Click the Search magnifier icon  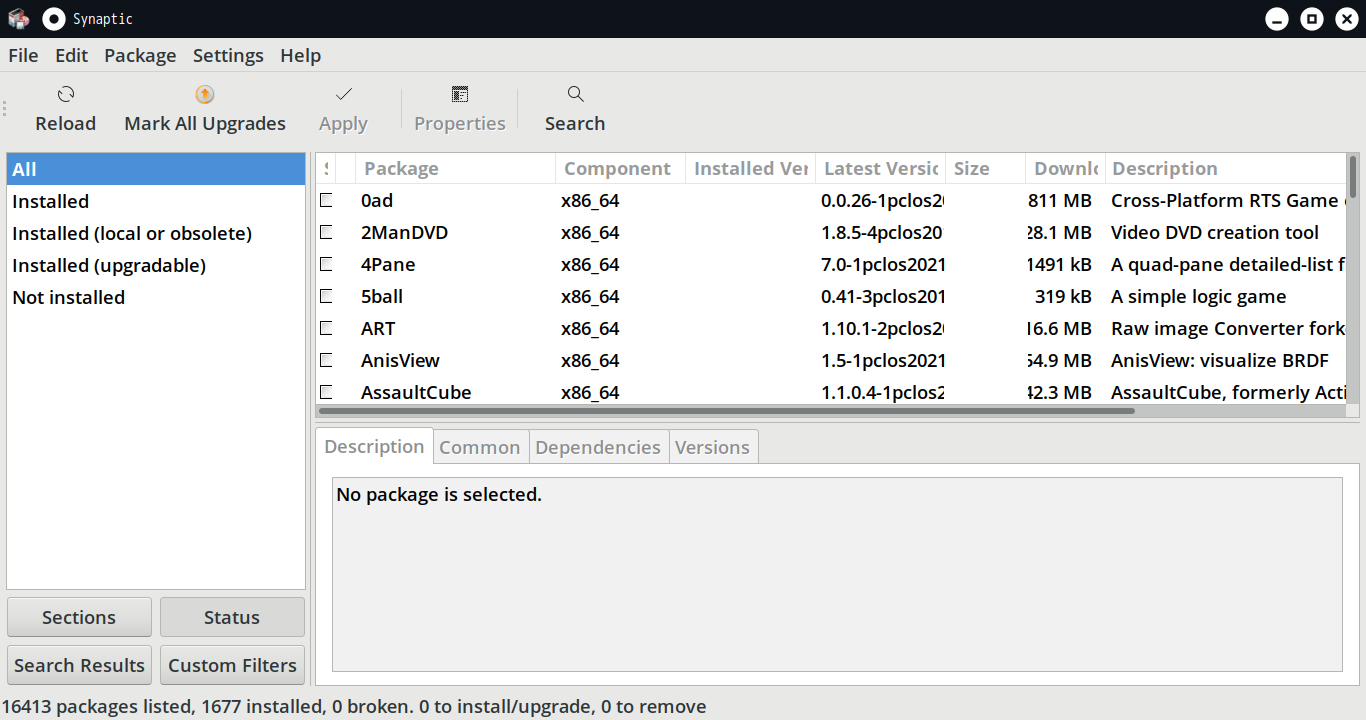coord(575,94)
